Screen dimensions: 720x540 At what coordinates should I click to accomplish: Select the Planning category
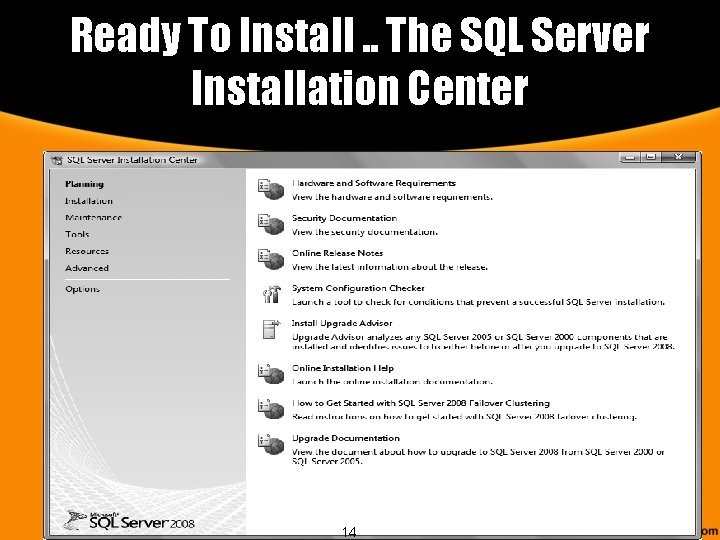(84, 184)
